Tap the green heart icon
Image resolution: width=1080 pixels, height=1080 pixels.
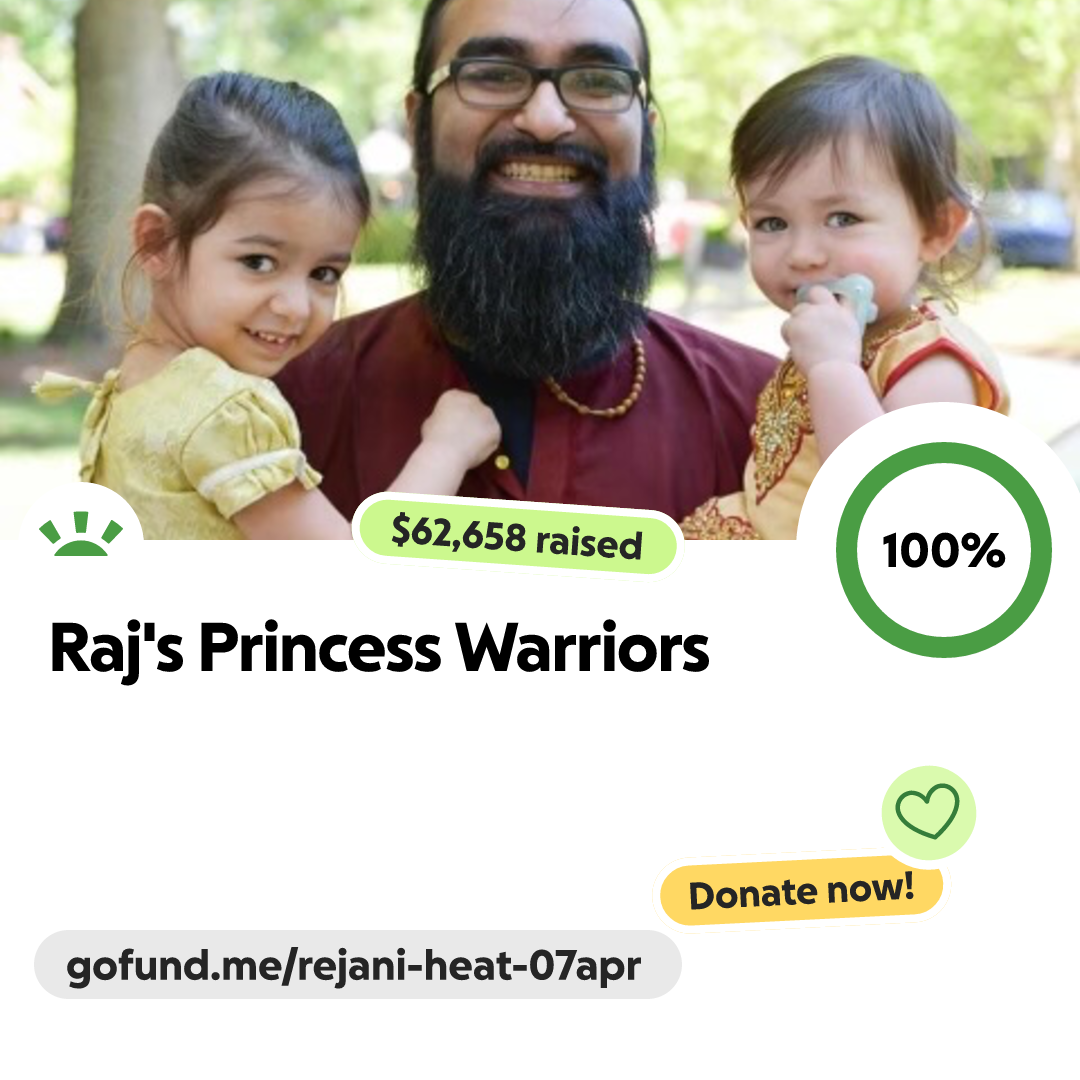click(x=927, y=811)
